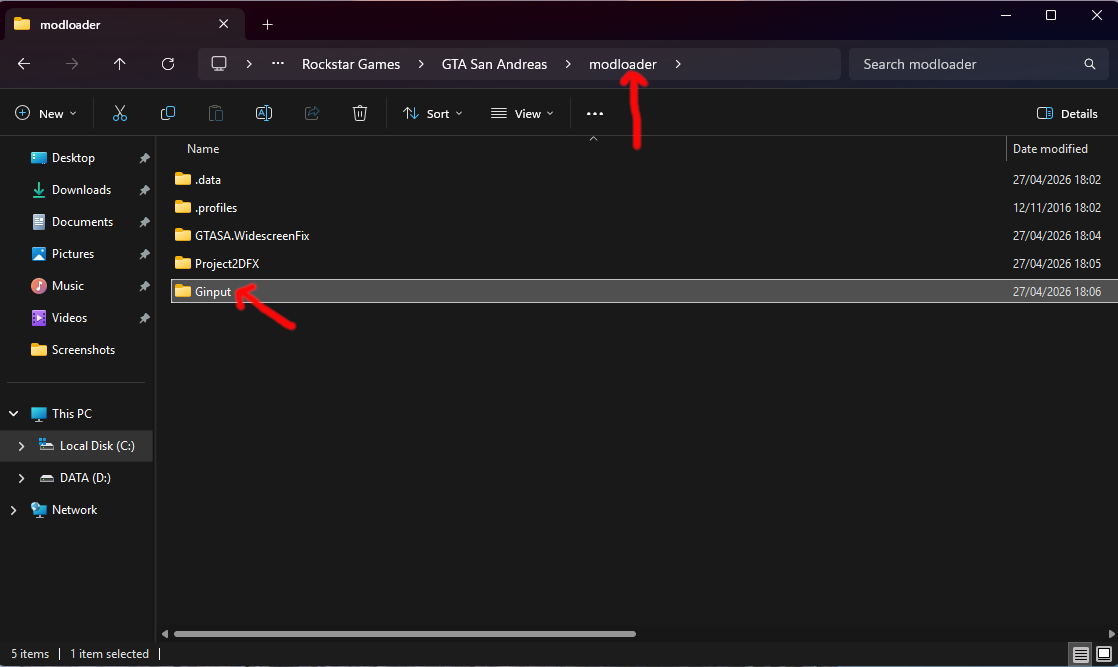Screen dimensions: 1118x667
Task: Switch to details list view icon
Action: (x=1080, y=654)
